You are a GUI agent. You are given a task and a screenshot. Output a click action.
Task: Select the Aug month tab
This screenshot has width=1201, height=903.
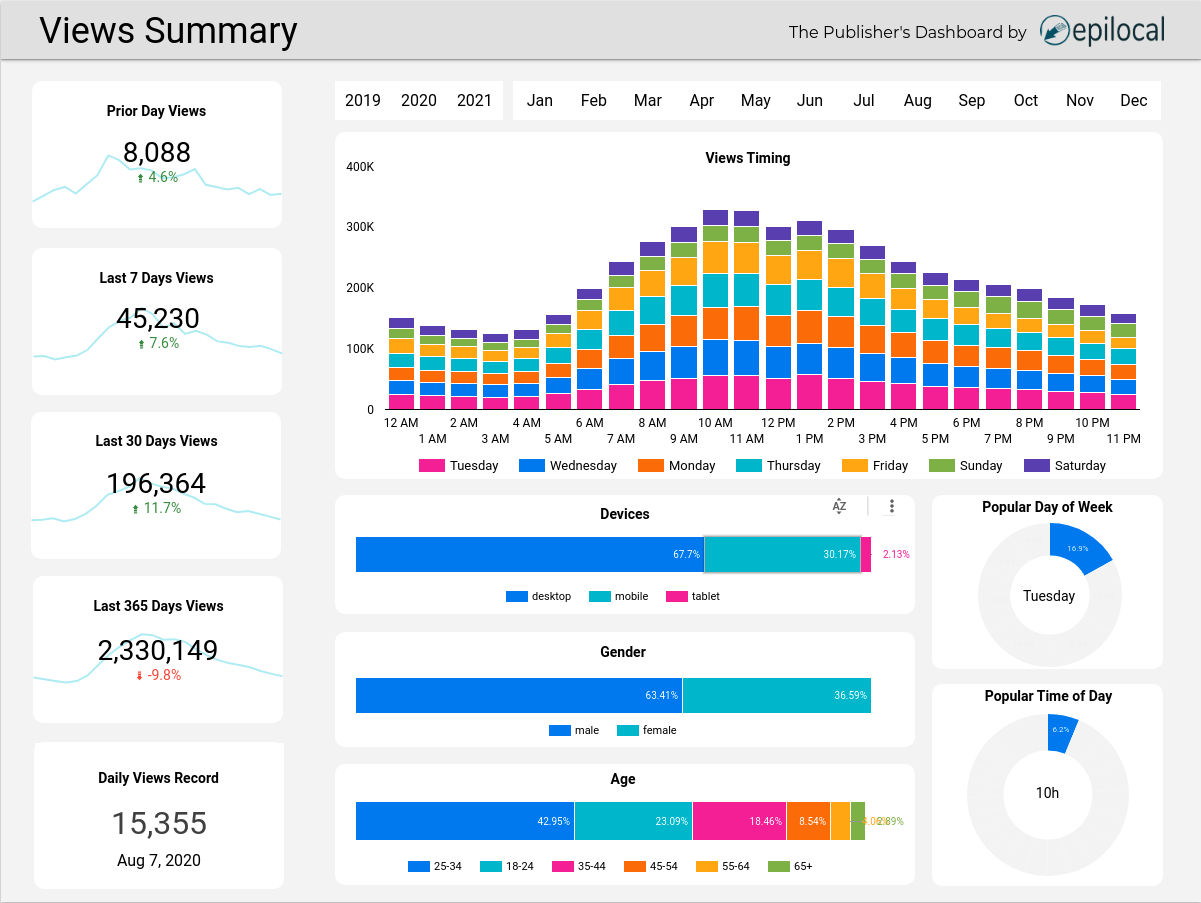click(x=917, y=100)
